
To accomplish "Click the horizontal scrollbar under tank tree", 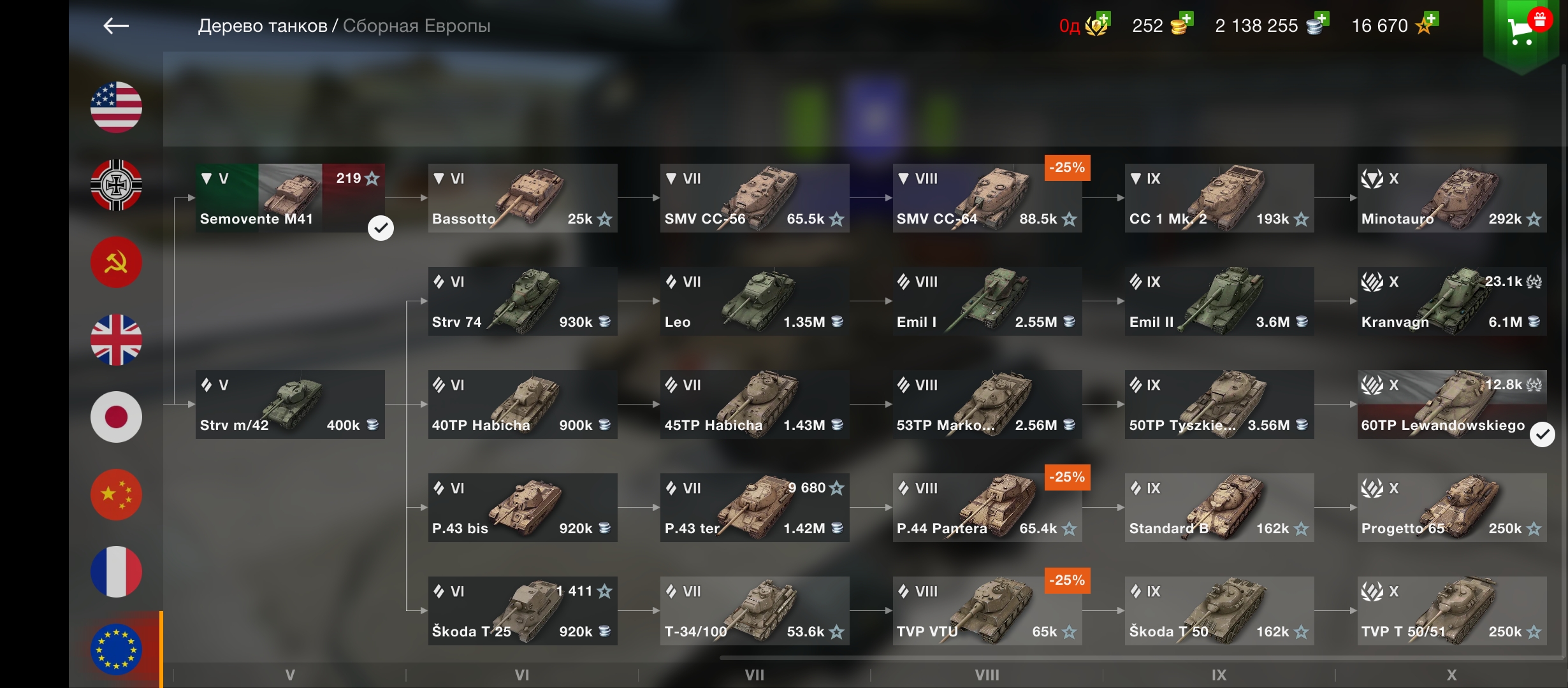I will pos(1141,657).
